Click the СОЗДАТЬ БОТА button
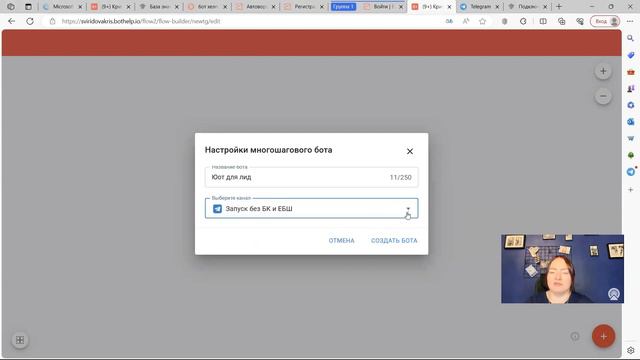Viewport: 640px width, 360px height. [x=394, y=240]
